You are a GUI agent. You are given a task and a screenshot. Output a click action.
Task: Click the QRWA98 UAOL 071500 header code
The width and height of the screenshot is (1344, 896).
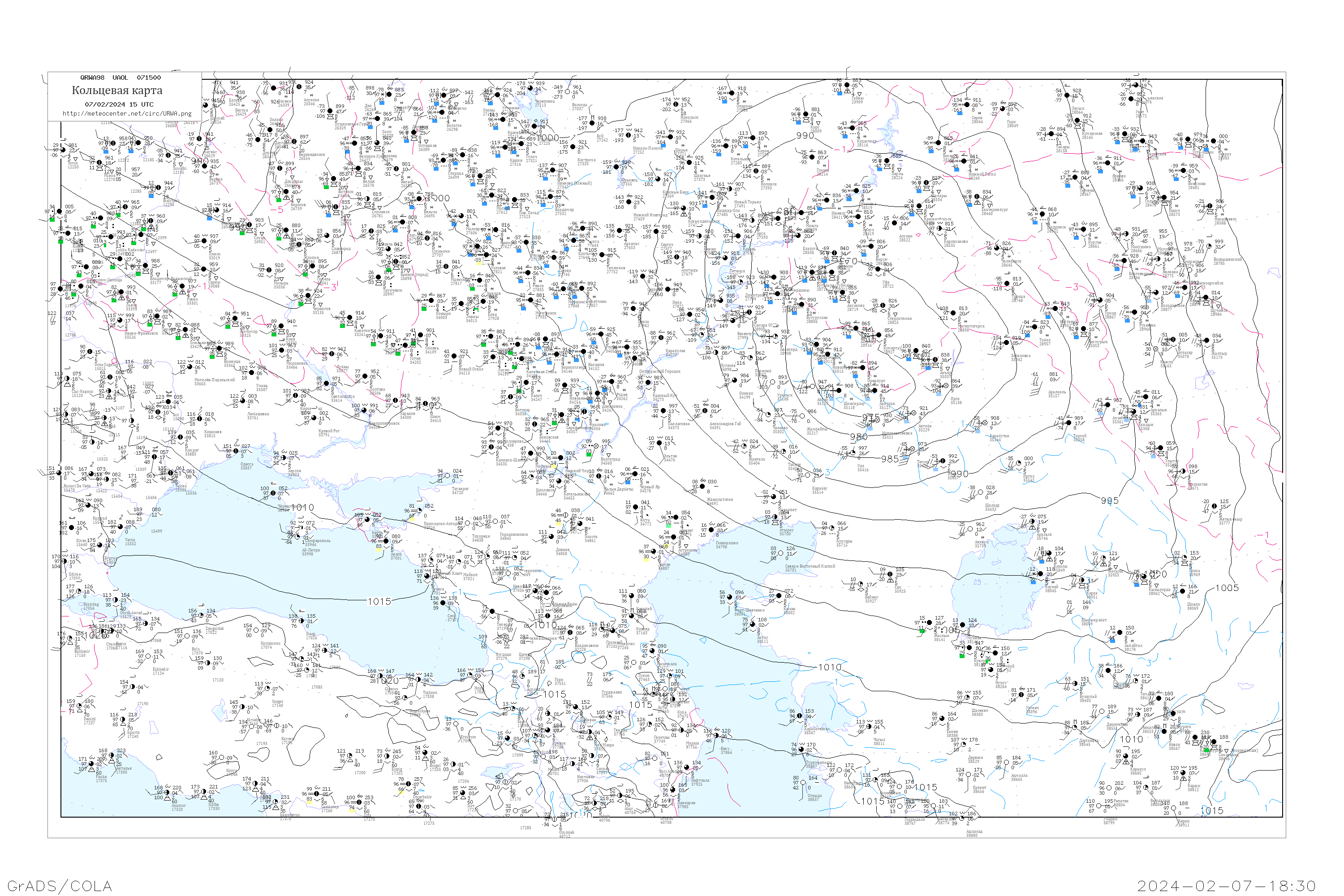121,78
